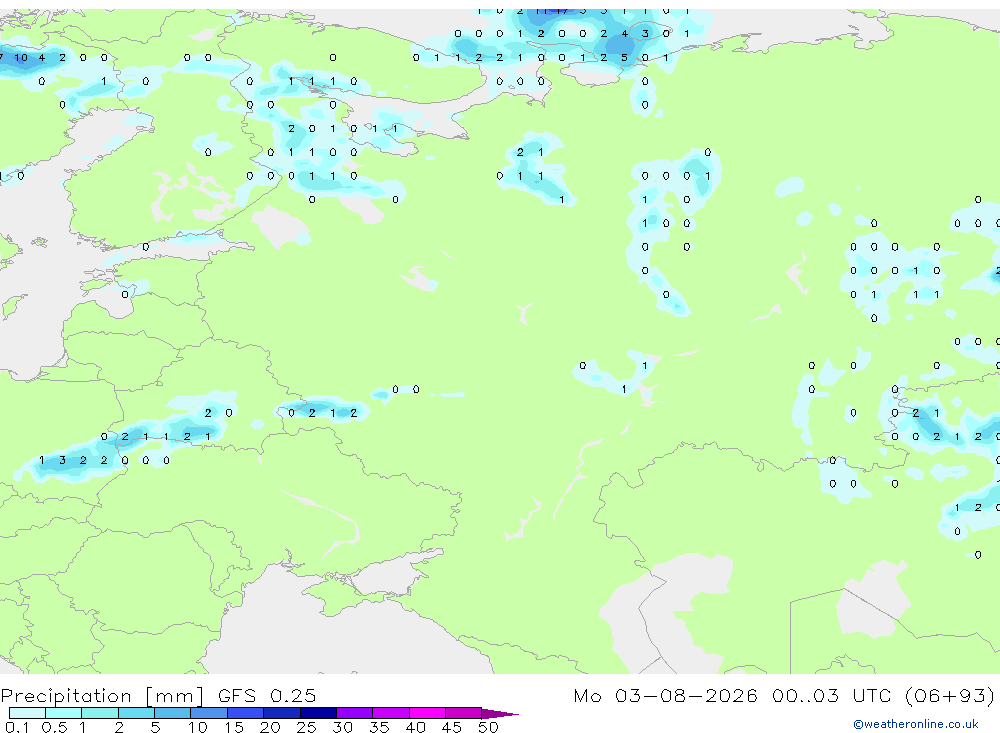This screenshot has width=1000, height=733.
Task: Click the map precipitation value "5" in the north
Action: click(624, 57)
